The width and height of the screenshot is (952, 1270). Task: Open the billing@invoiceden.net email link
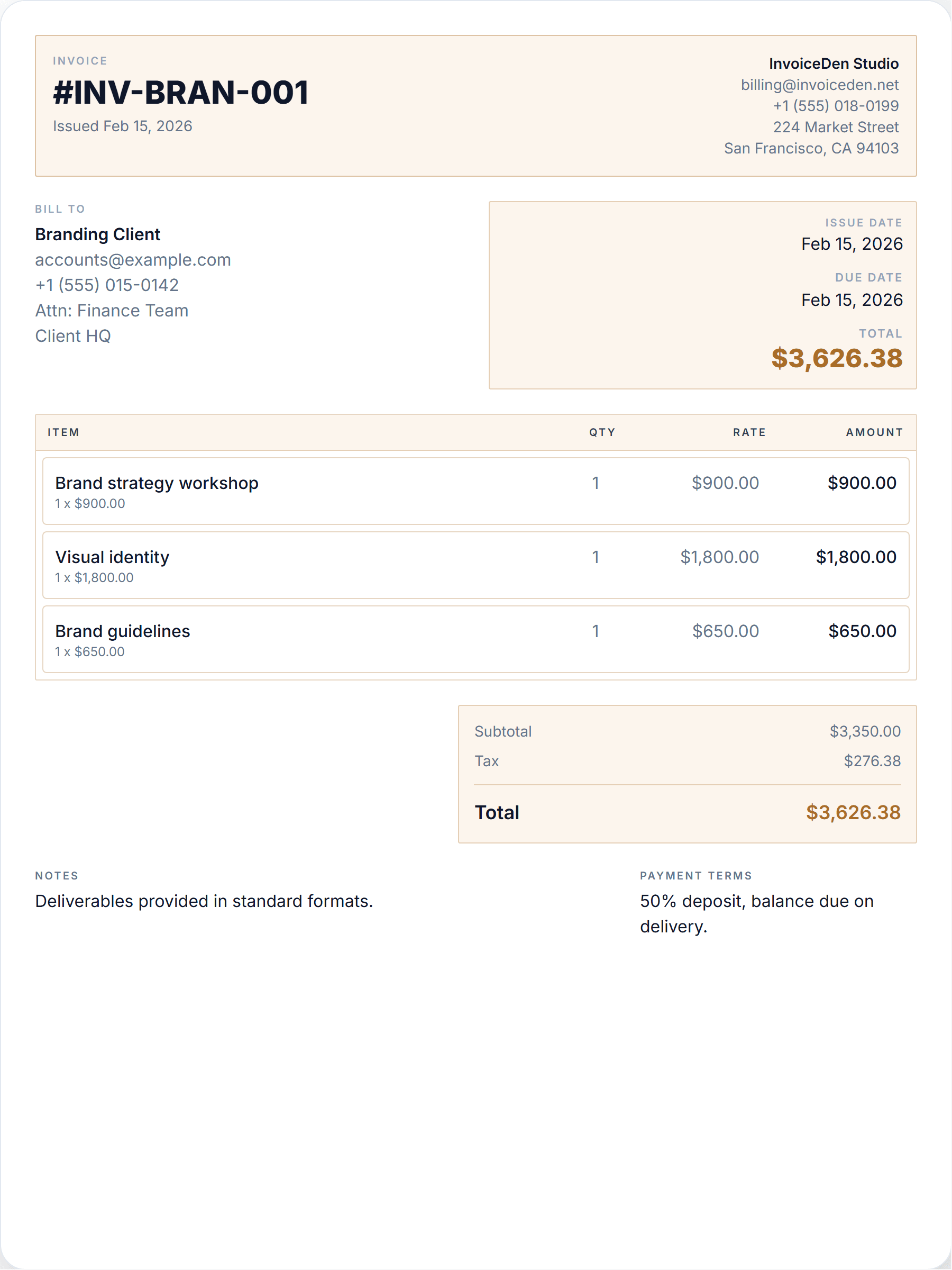[819, 85]
